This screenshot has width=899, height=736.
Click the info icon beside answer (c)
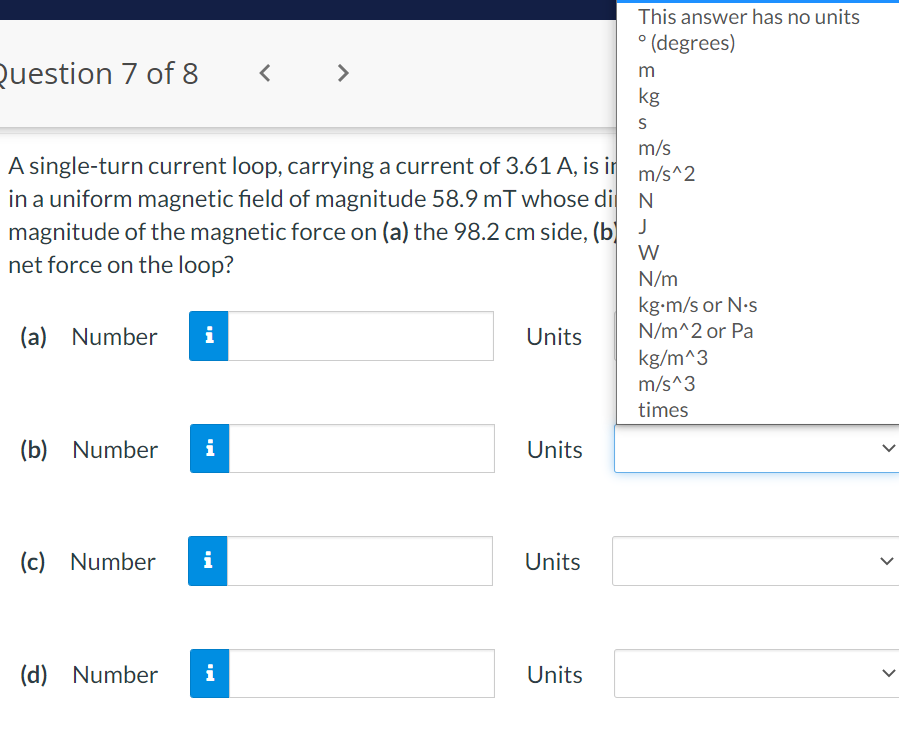point(208,561)
